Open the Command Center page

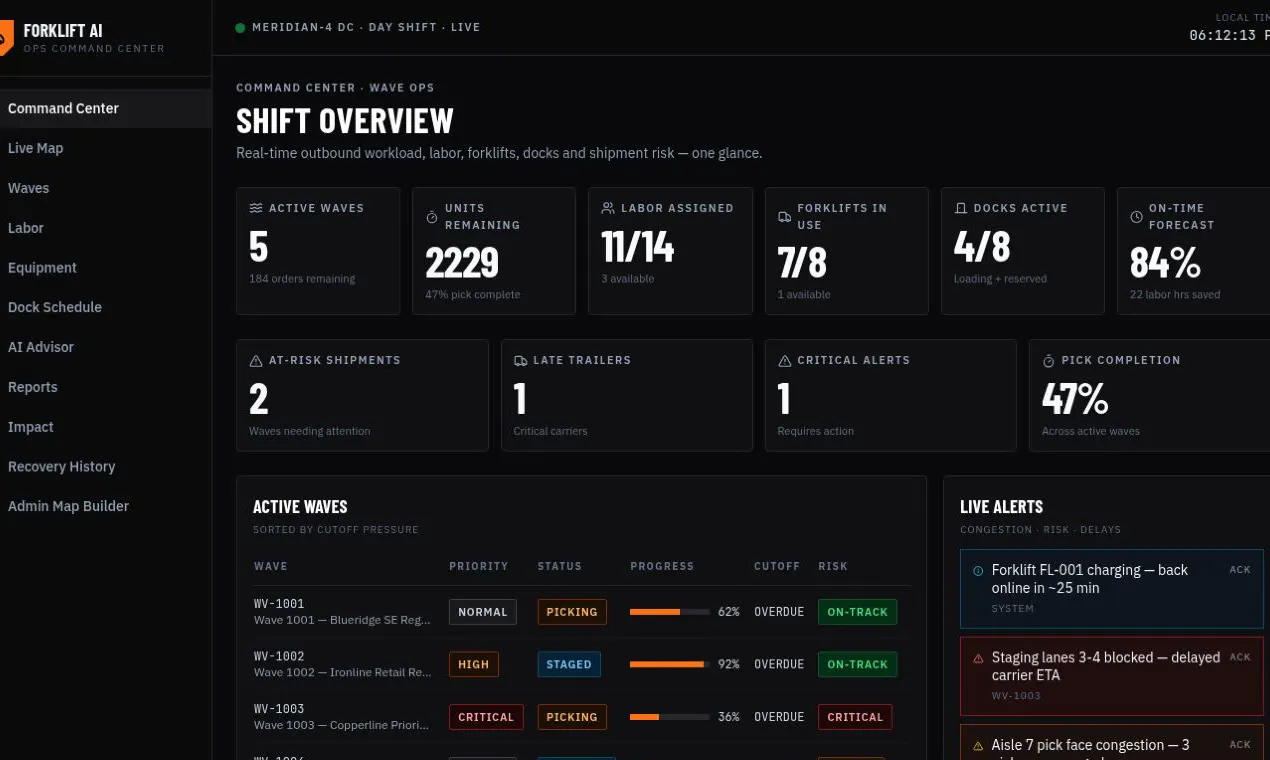(105, 108)
